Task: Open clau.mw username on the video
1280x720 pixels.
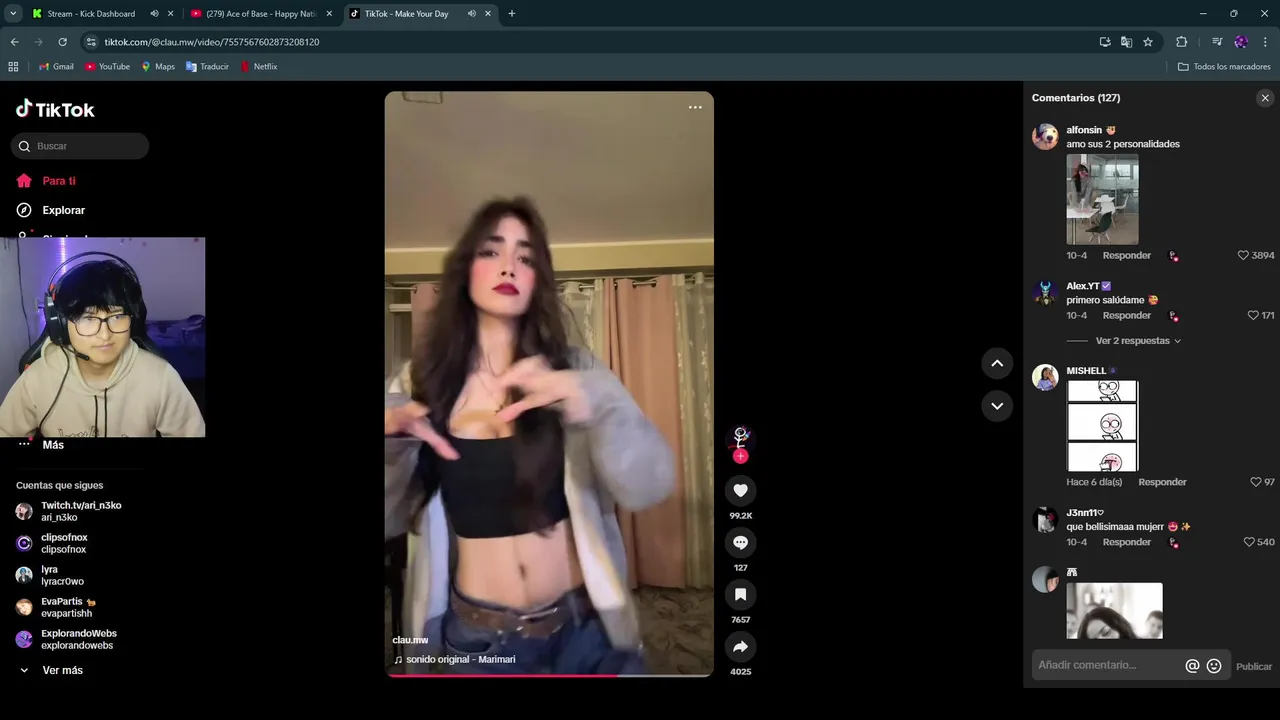Action: [410, 640]
